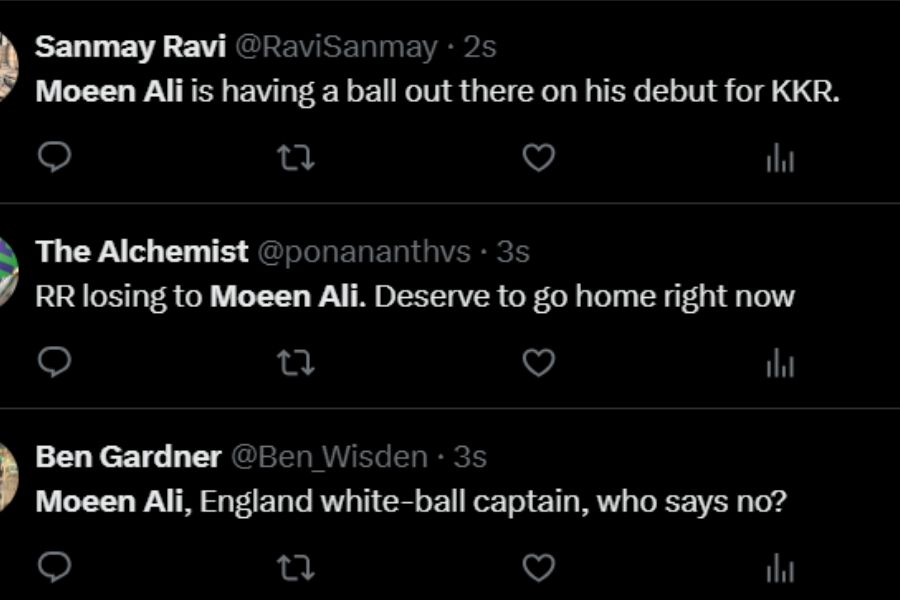Screen dimensions: 900x600
Task: Open the @ponananthvs handle link
Action: 364,252
